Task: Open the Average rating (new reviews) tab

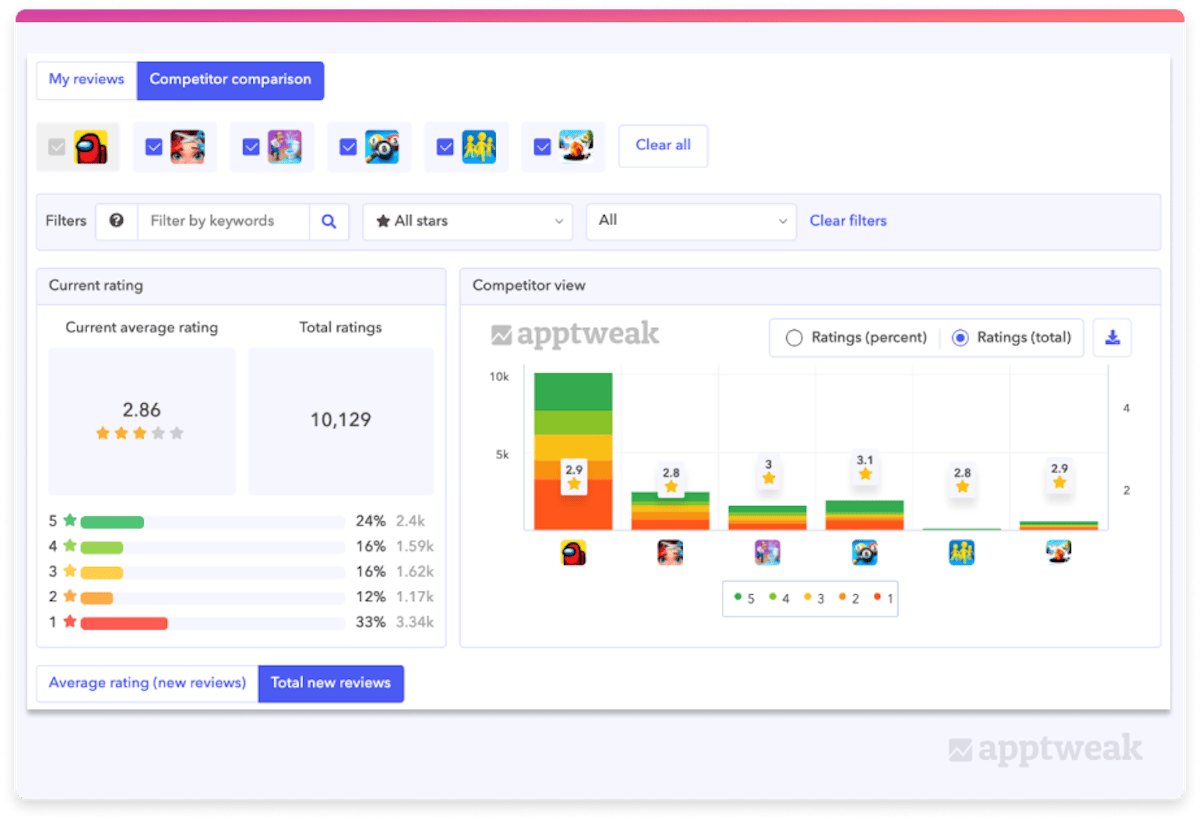Action: coord(147,683)
